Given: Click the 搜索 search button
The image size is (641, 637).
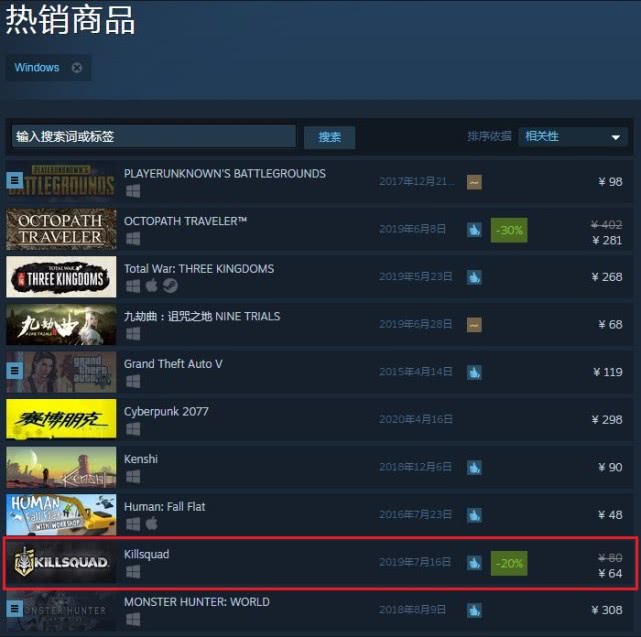Looking at the screenshot, I should (329, 137).
